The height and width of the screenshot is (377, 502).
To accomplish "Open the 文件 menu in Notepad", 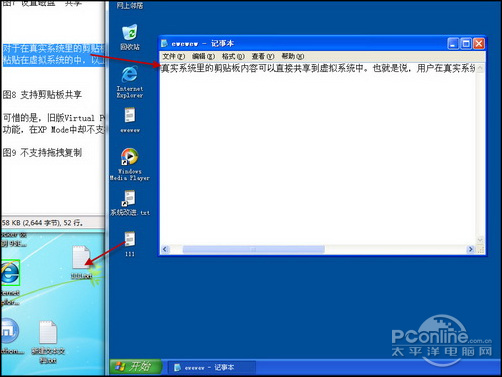I will click(x=173, y=56).
